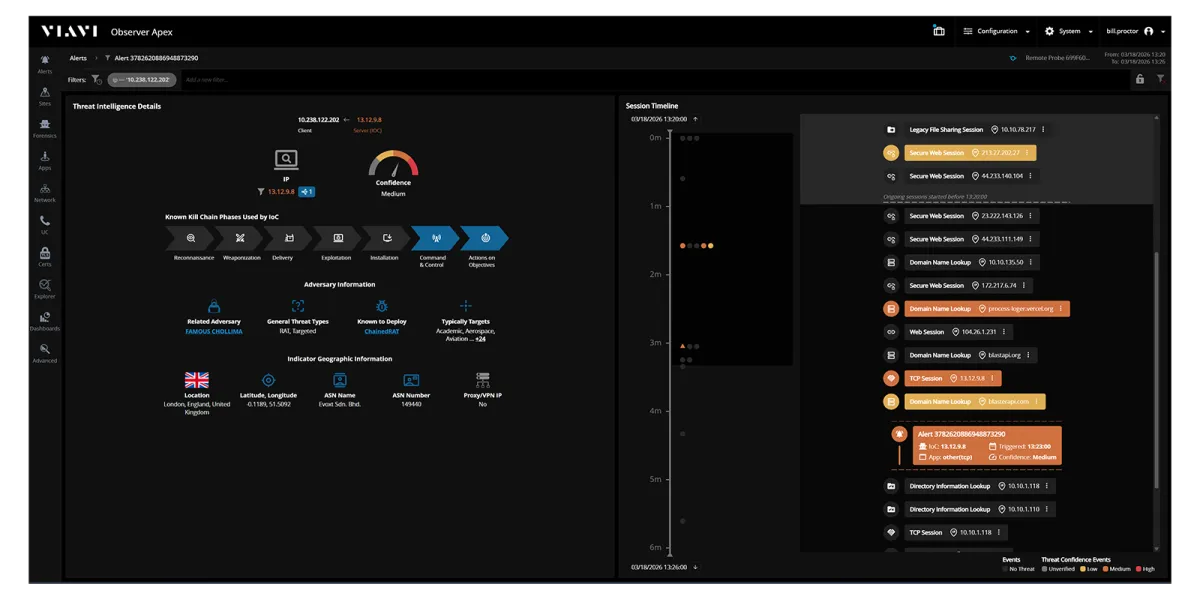Open options menu for Legacy File Sharing Session
The image size is (1200, 593).
point(1044,130)
